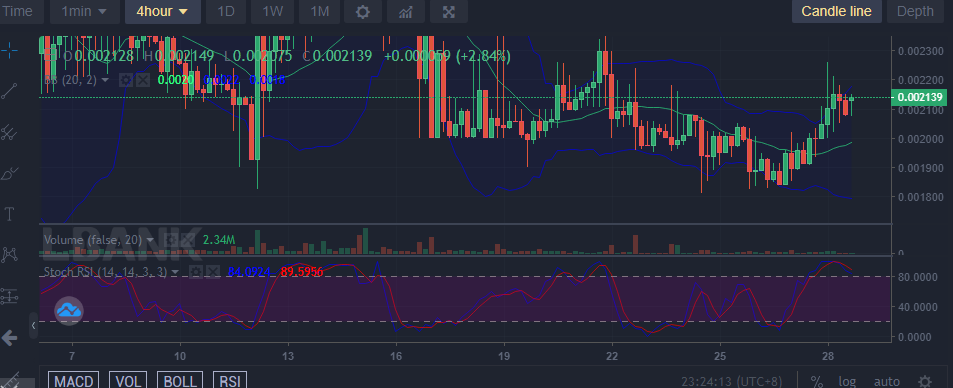Open the 4hour interval dropdown
The width and height of the screenshot is (953, 388).
click(x=162, y=12)
